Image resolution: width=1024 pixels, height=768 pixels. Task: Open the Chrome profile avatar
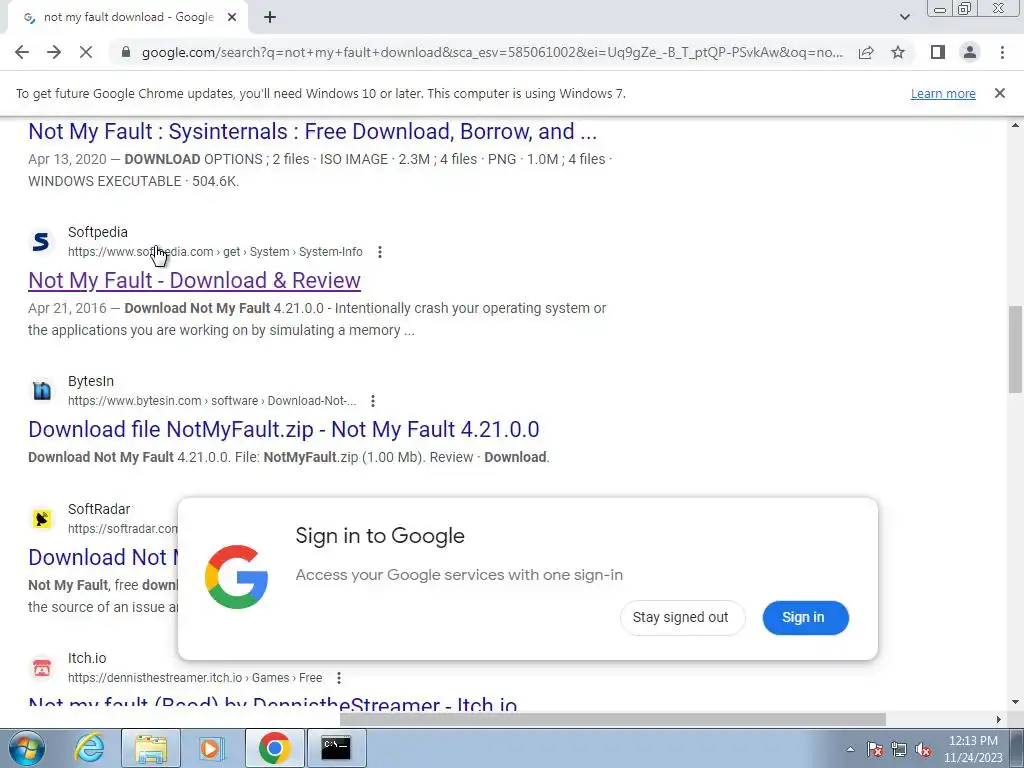(970, 52)
